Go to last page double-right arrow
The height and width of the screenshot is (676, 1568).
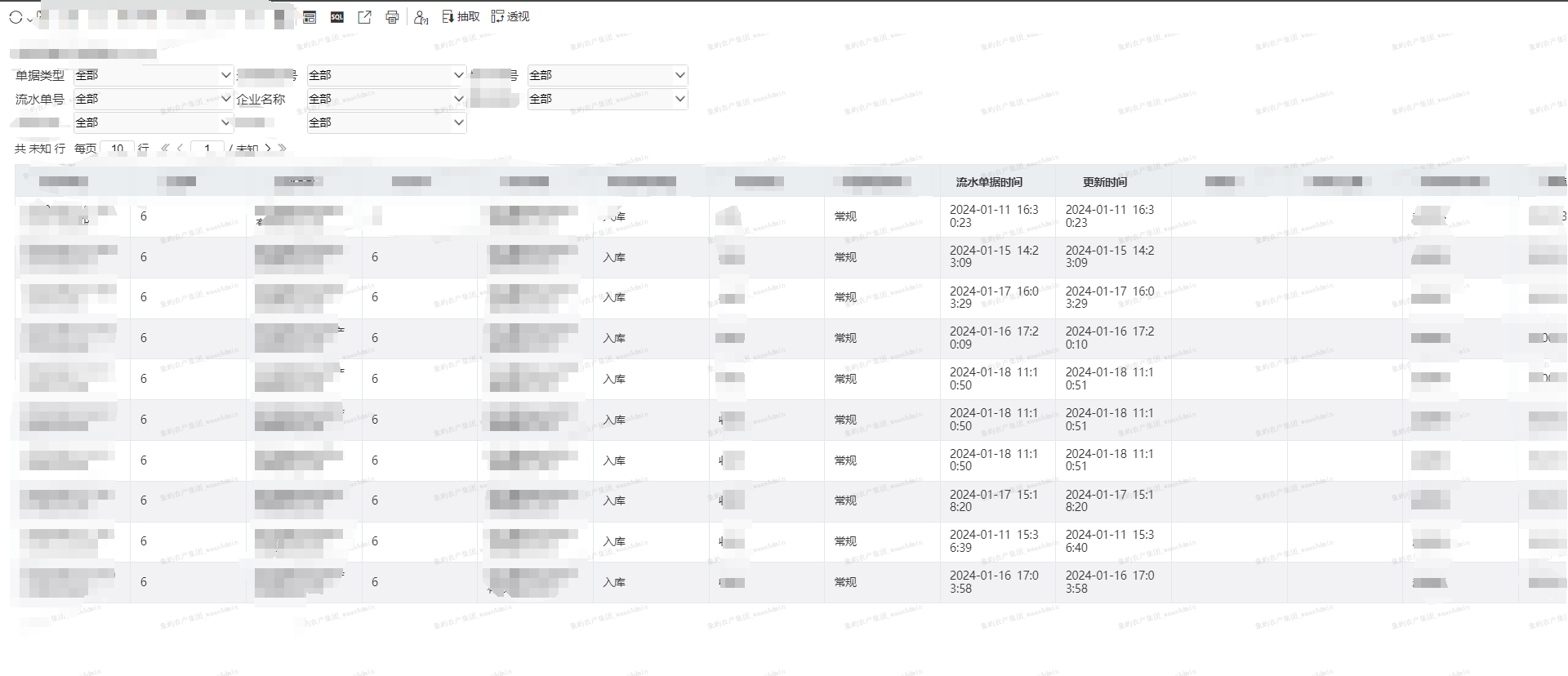tap(283, 148)
